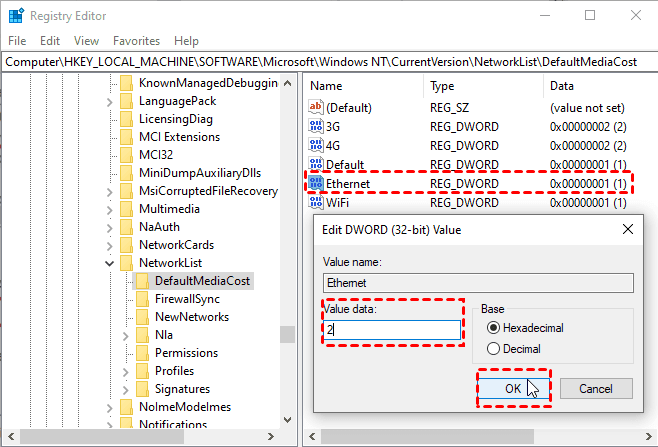The height and width of the screenshot is (447, 658).
Task: Select the NoImeModeImes tree entry
Action: click(185, 407)
